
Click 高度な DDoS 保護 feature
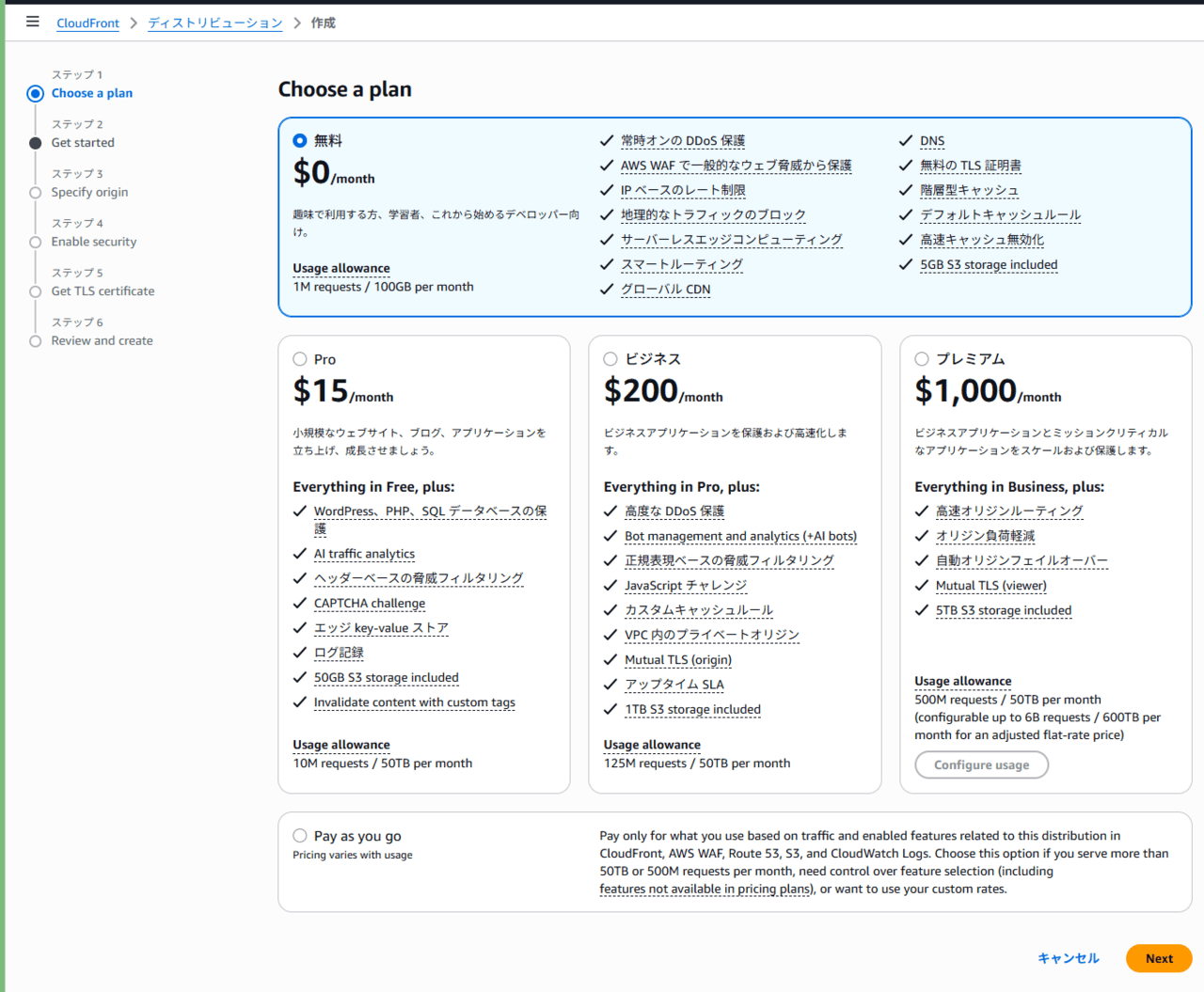point(674,512)
